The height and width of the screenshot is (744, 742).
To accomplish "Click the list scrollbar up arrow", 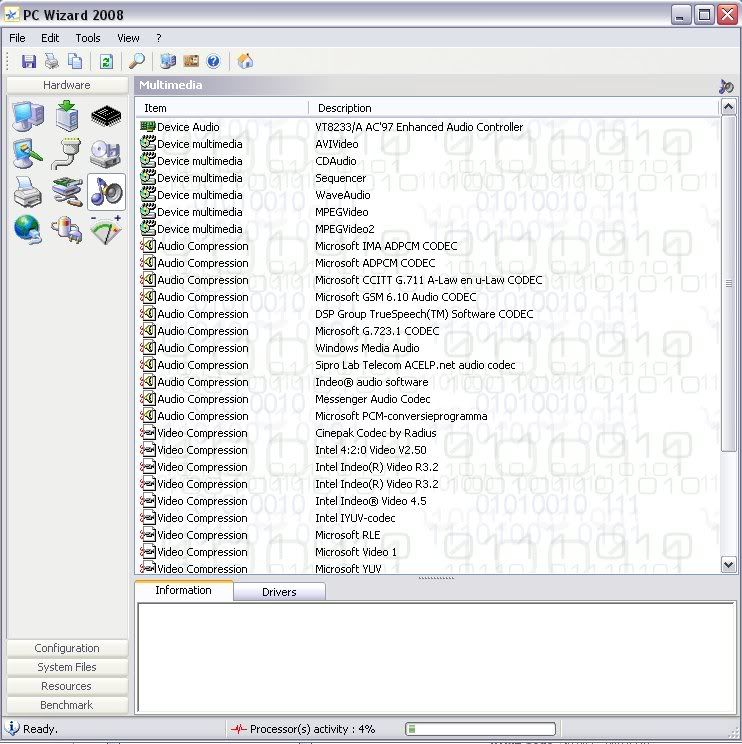I will click(728, 107).
